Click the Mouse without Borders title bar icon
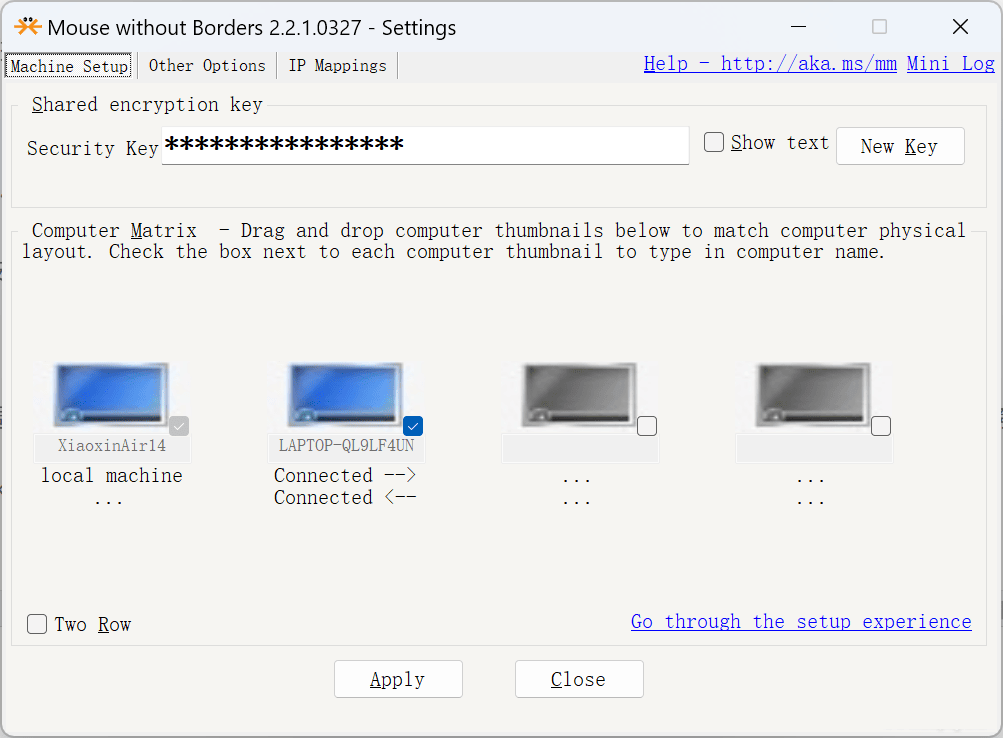This screenshot has width=1003, height=738. pyautogui.click(x=27, y=27)
